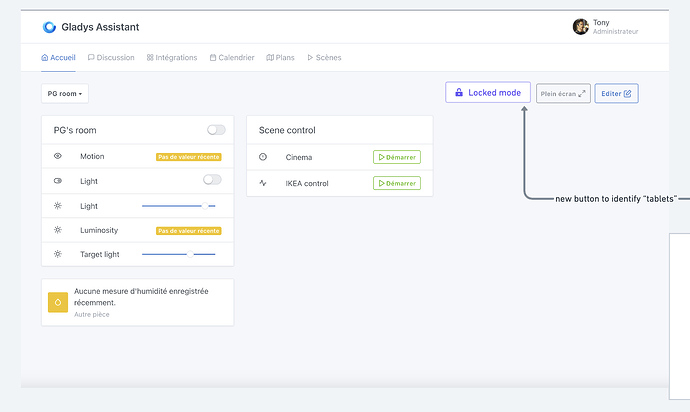The height and width of the screenshot is (412, 690).
Task: Enter full screen with Plein écran
Action: click(x=563, y=93)
